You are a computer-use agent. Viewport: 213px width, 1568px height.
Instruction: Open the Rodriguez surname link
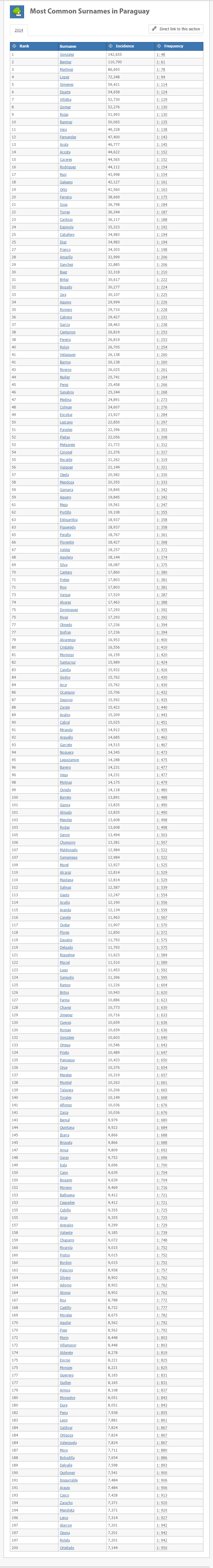coord(68,167)
